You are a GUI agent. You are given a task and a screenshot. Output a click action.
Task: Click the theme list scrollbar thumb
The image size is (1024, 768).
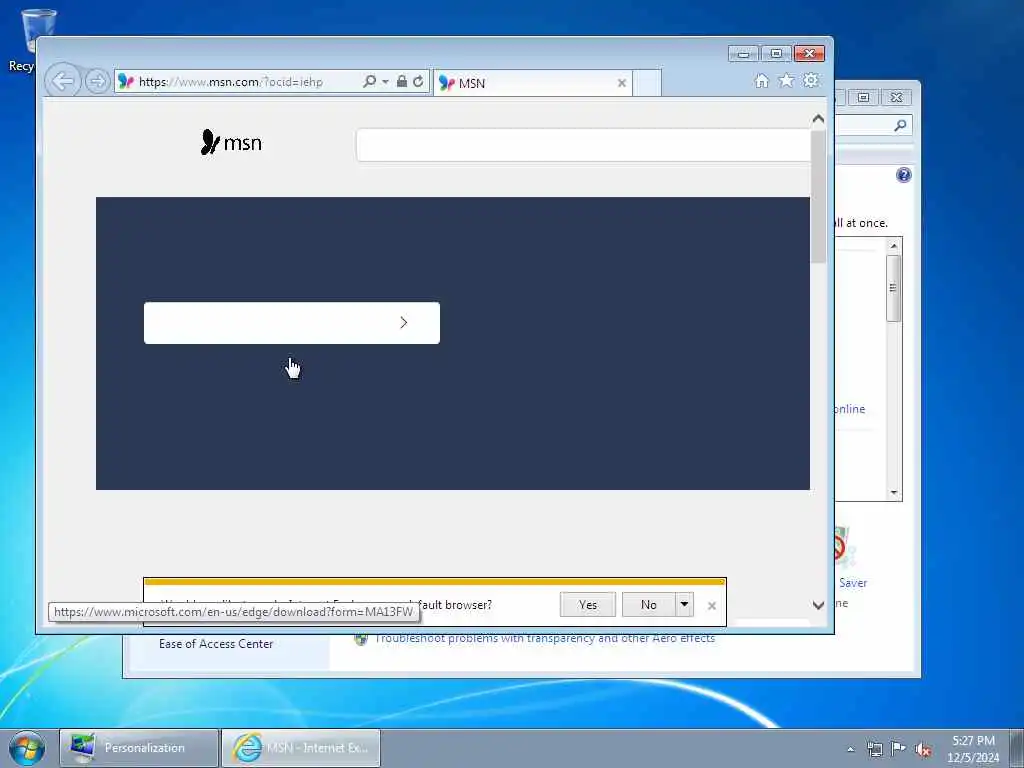coord(894,288)
